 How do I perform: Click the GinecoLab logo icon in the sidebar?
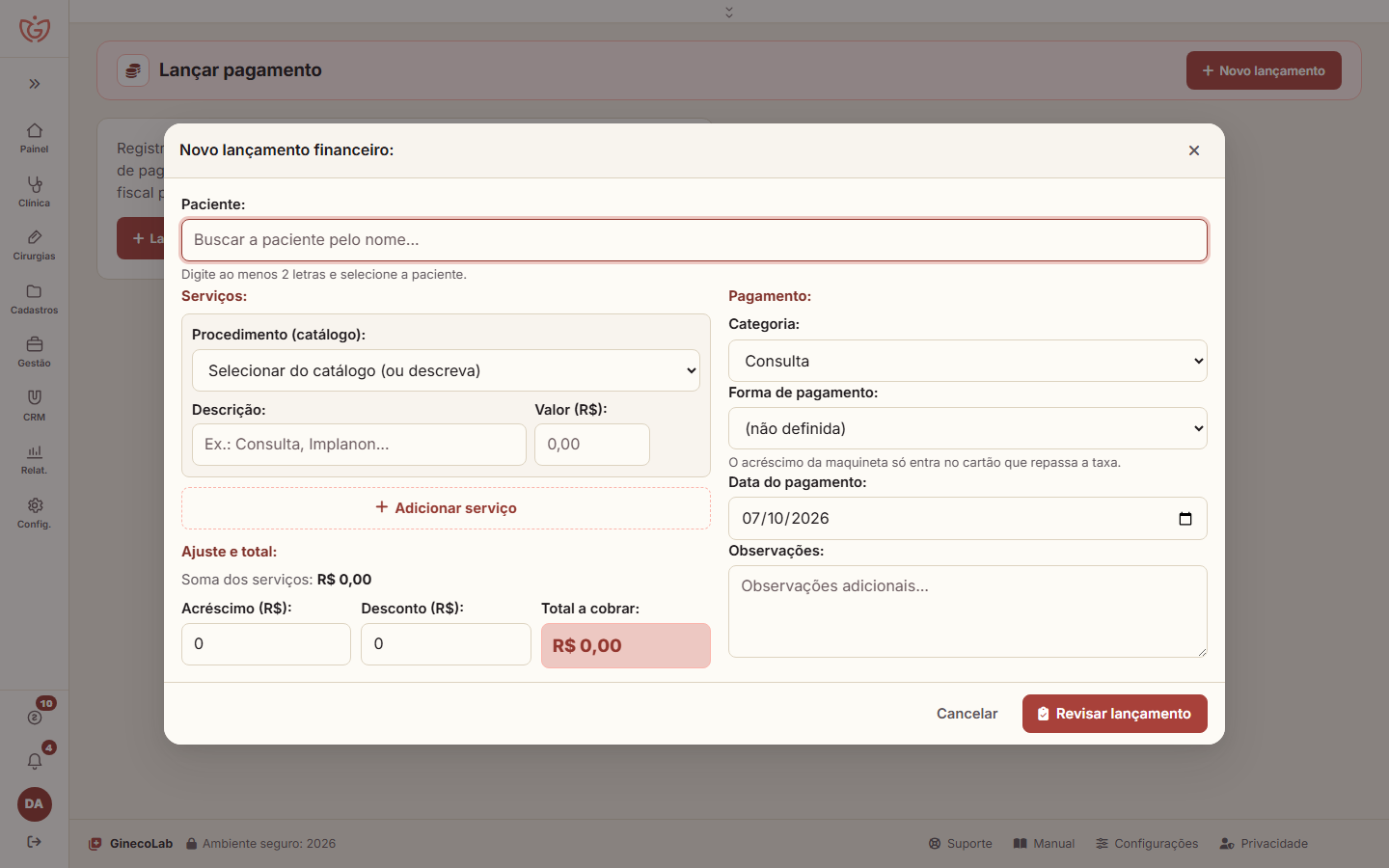[35, 29]
